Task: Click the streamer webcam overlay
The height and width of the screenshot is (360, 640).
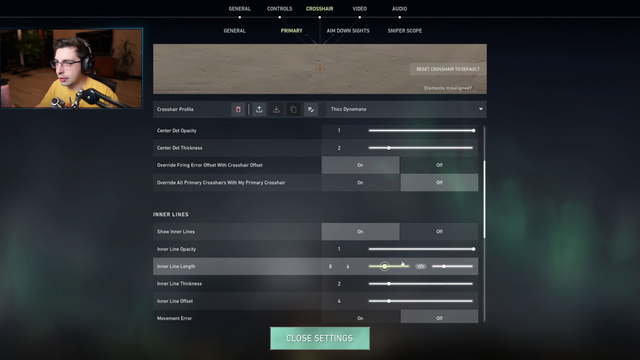Action: coord(71,68)
